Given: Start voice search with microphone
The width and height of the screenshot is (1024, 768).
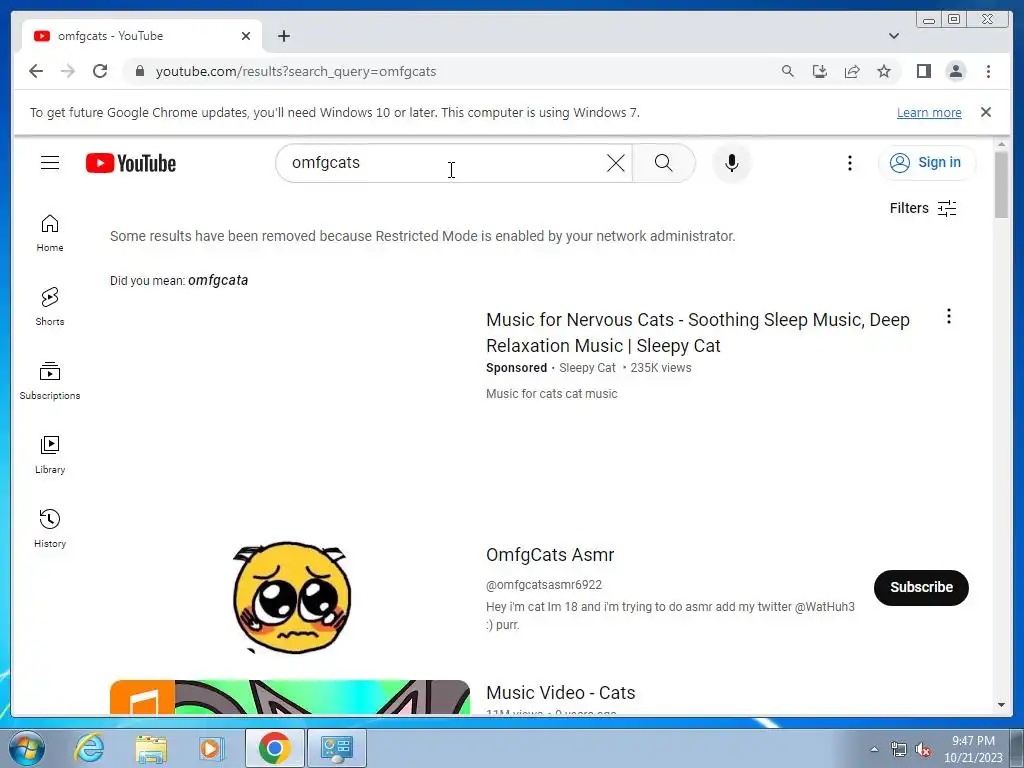Looking at the screenshot, I should [731, 163].
